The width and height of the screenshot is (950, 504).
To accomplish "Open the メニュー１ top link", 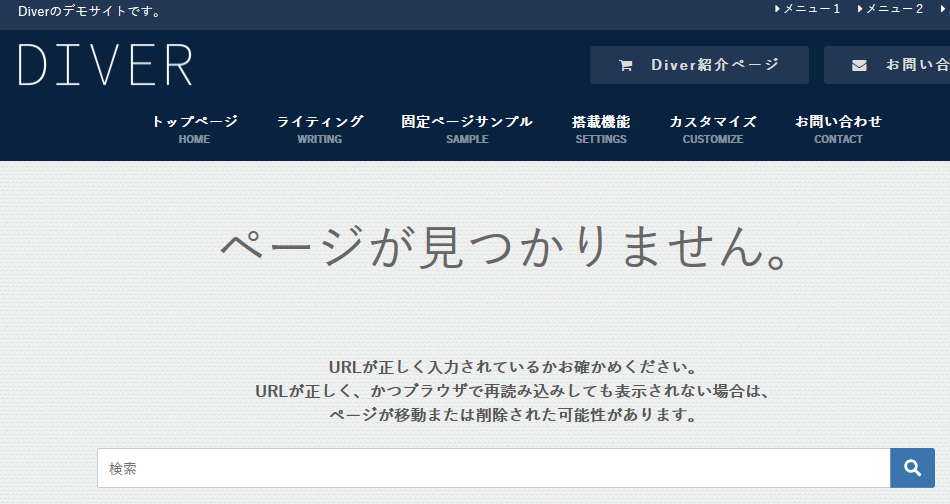I will pyautogui.click(x=811, y=9).
